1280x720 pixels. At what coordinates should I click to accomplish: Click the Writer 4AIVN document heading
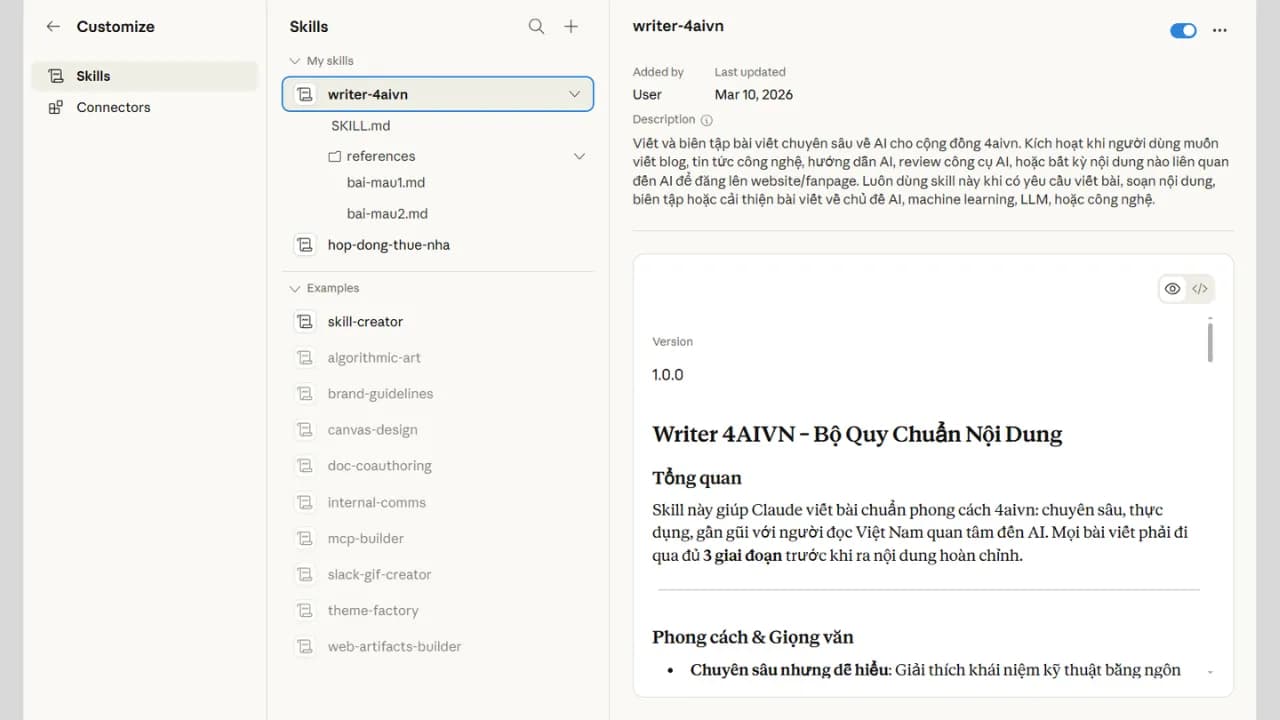(x=857, y=434)
